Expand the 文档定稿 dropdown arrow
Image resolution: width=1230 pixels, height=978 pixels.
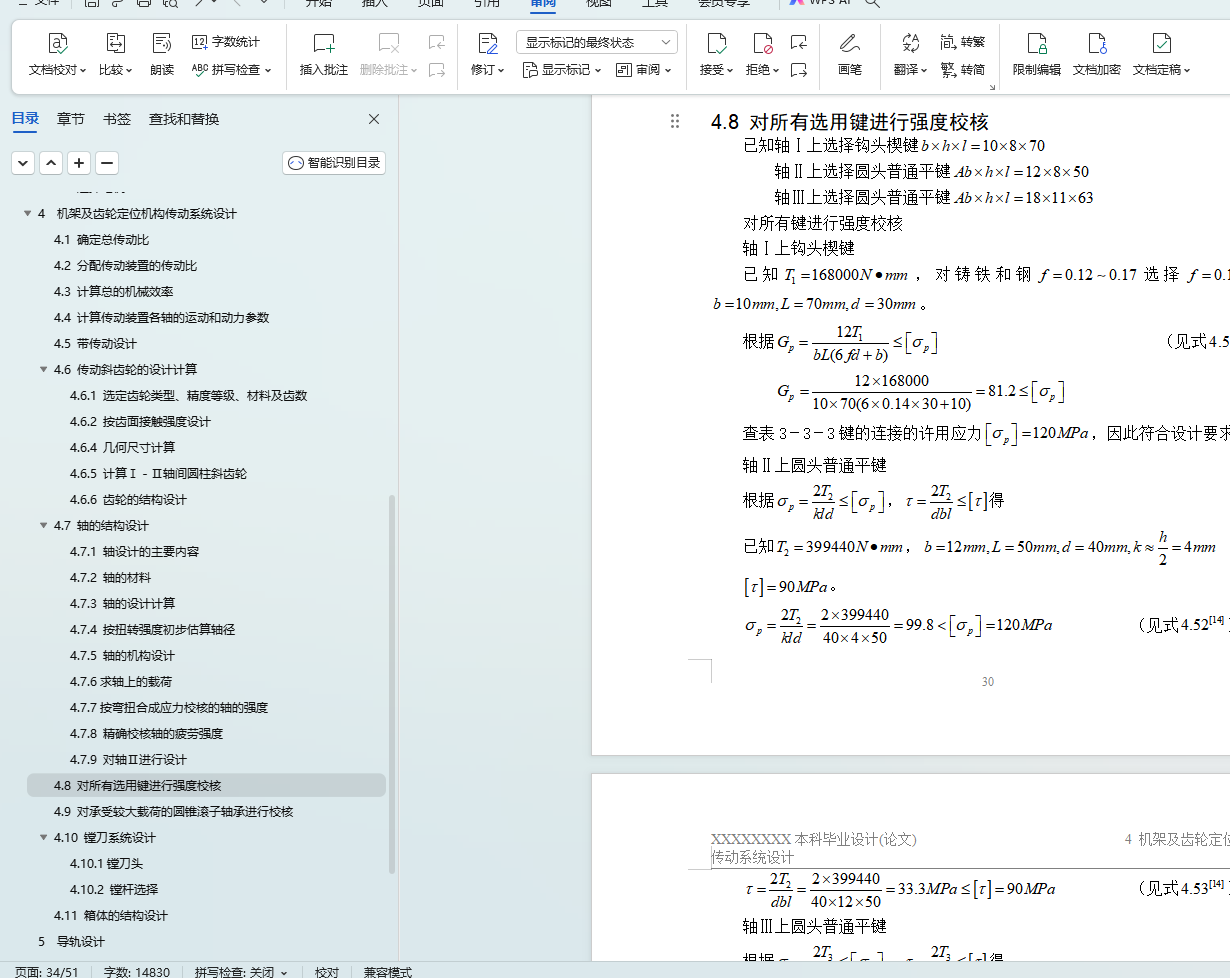[1186, 70]
